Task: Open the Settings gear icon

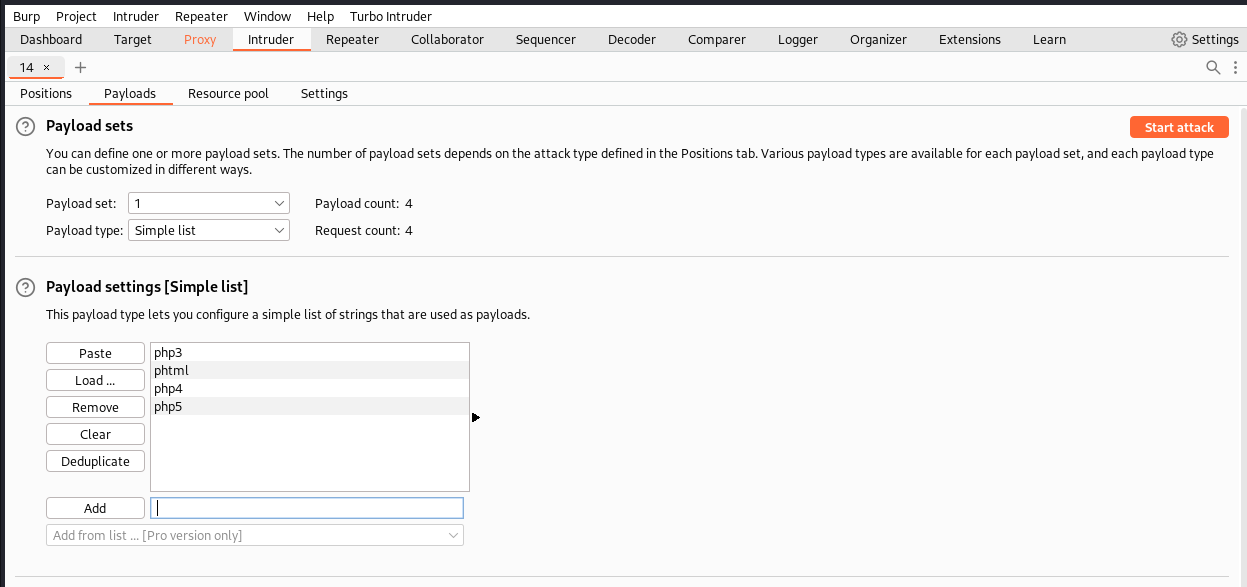Action: point(1179,39)
